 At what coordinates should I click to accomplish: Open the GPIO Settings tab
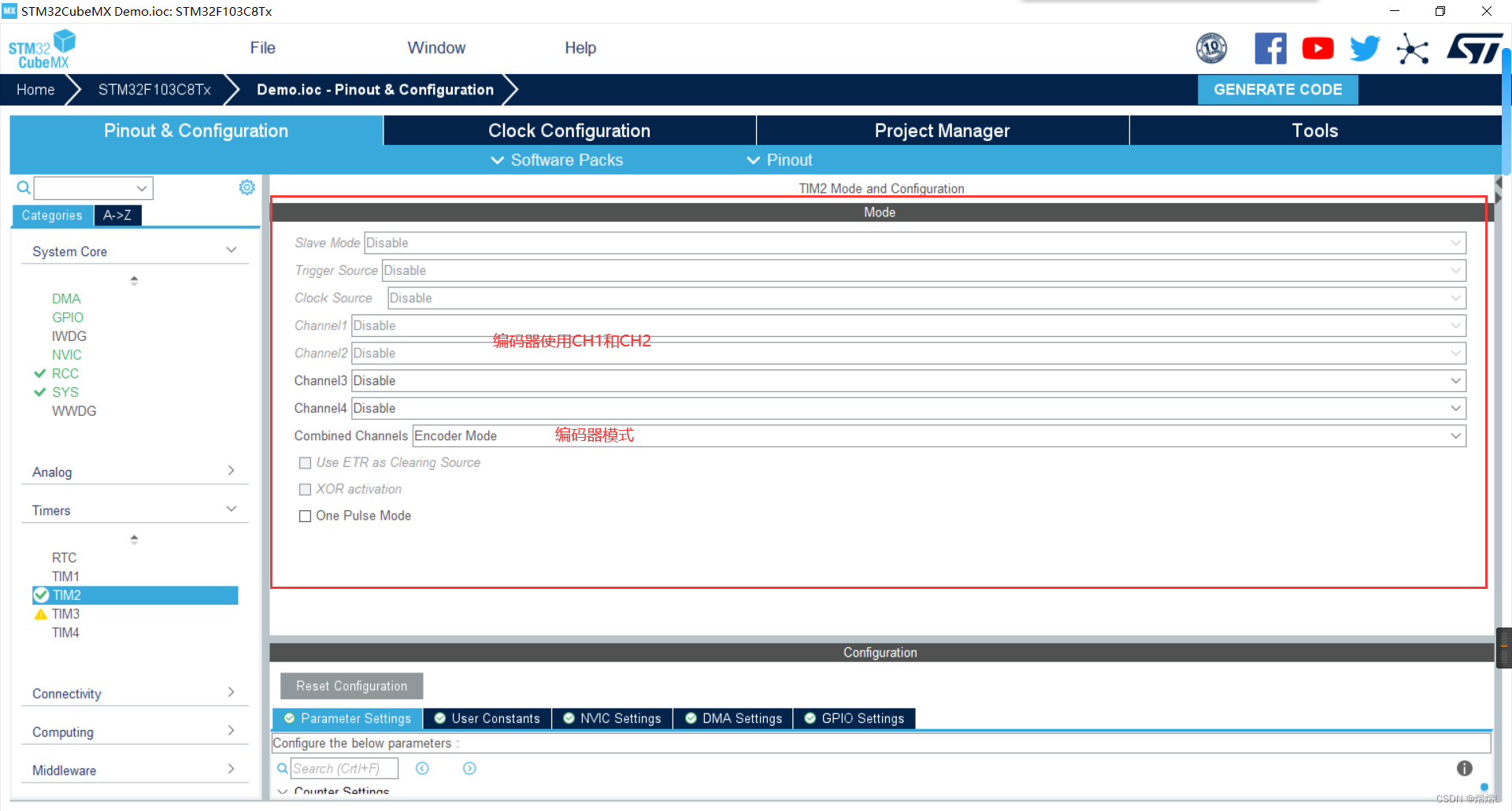854,718
